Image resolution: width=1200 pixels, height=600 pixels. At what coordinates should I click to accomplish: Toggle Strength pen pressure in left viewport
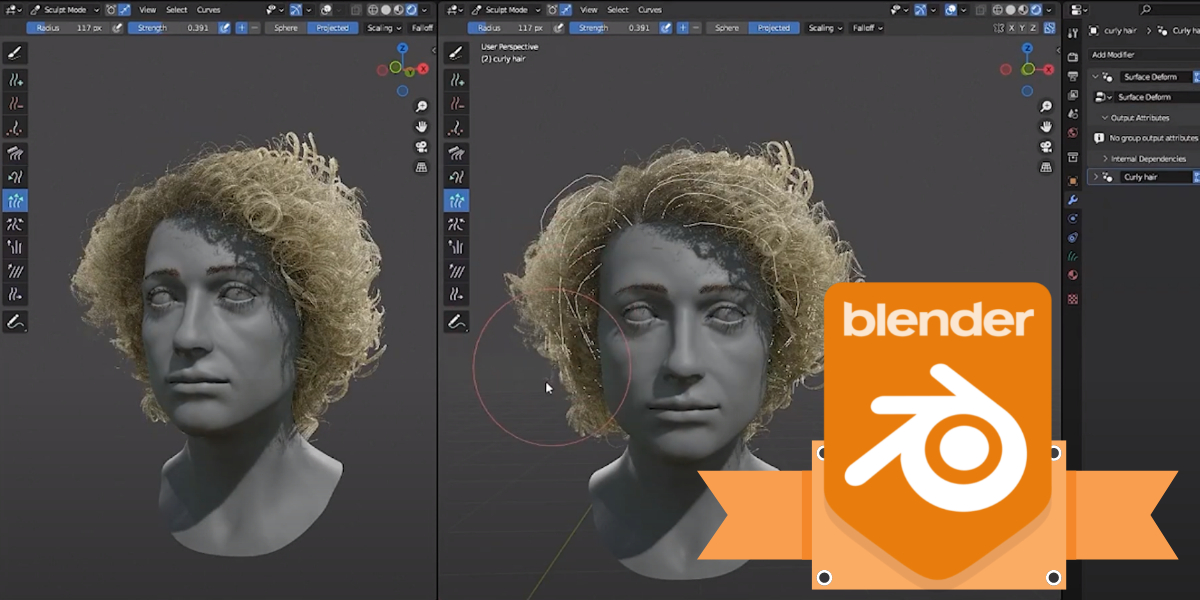point(226,28)
